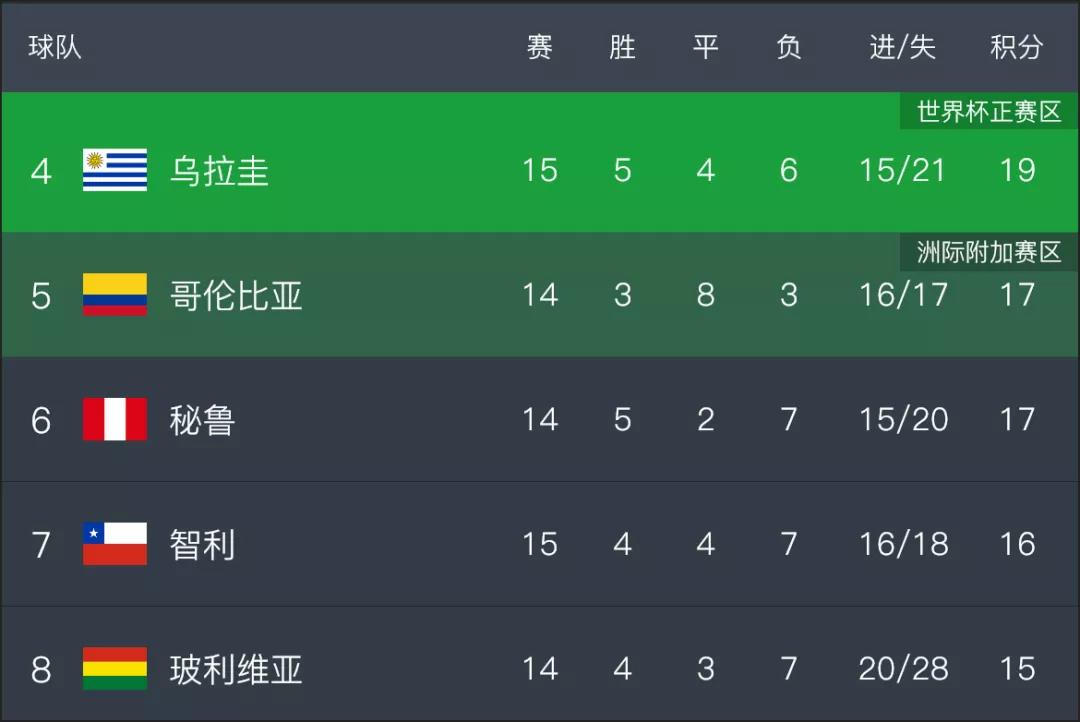
Task: Click the Uruguay flag icon
Action: click(115, 170)
